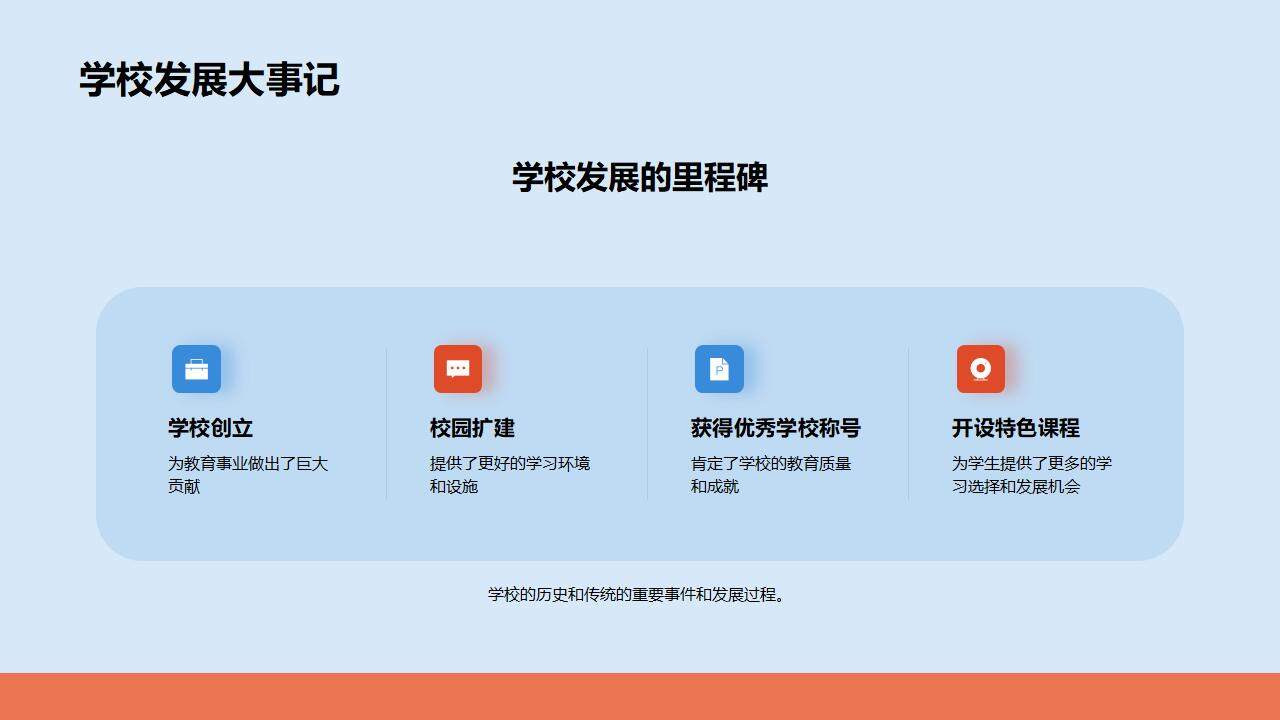This screenshot has height=720, width=1280.
Task: Select the description 肯定了学校的教育质量和成就
Action: click(x=771, y=475)
